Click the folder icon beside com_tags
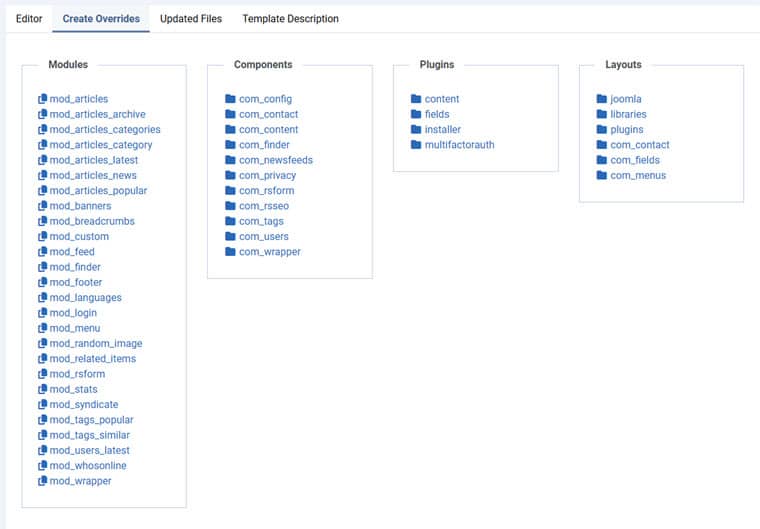 click(230, 221)
